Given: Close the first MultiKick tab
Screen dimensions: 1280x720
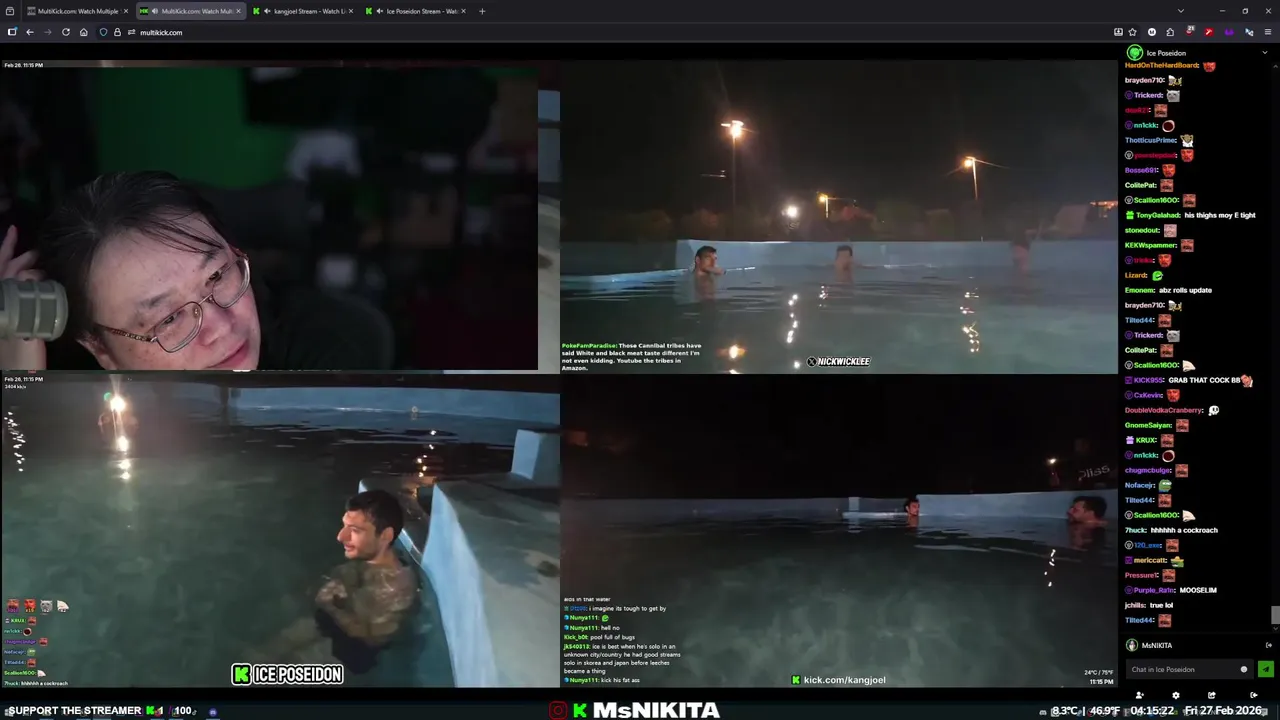Looking at the screenshot, I should tap(126, 11).
